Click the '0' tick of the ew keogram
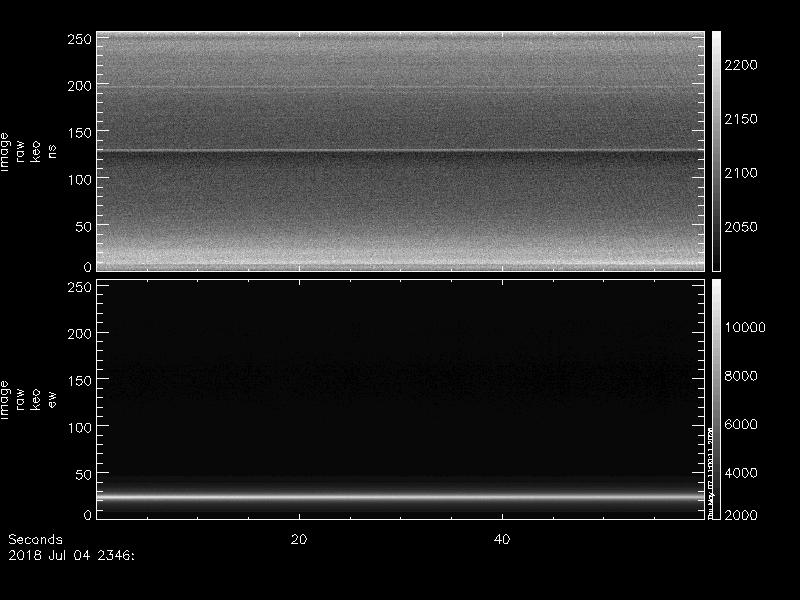800x600 pixels. pos(87,514)
